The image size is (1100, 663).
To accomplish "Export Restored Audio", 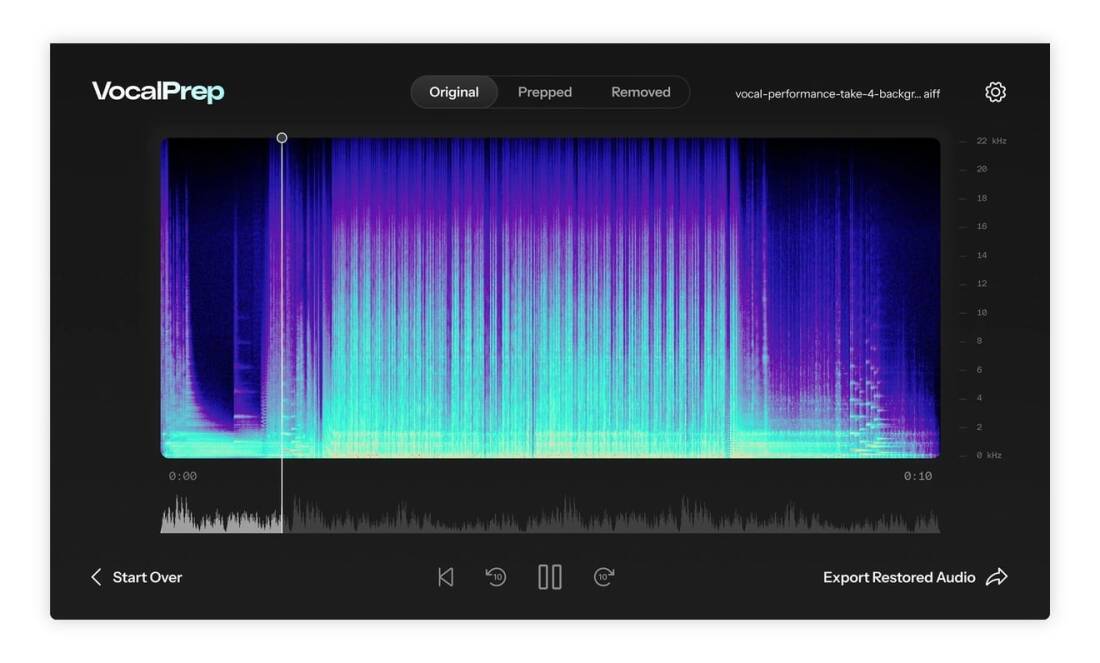I will (x=899, y=577).
